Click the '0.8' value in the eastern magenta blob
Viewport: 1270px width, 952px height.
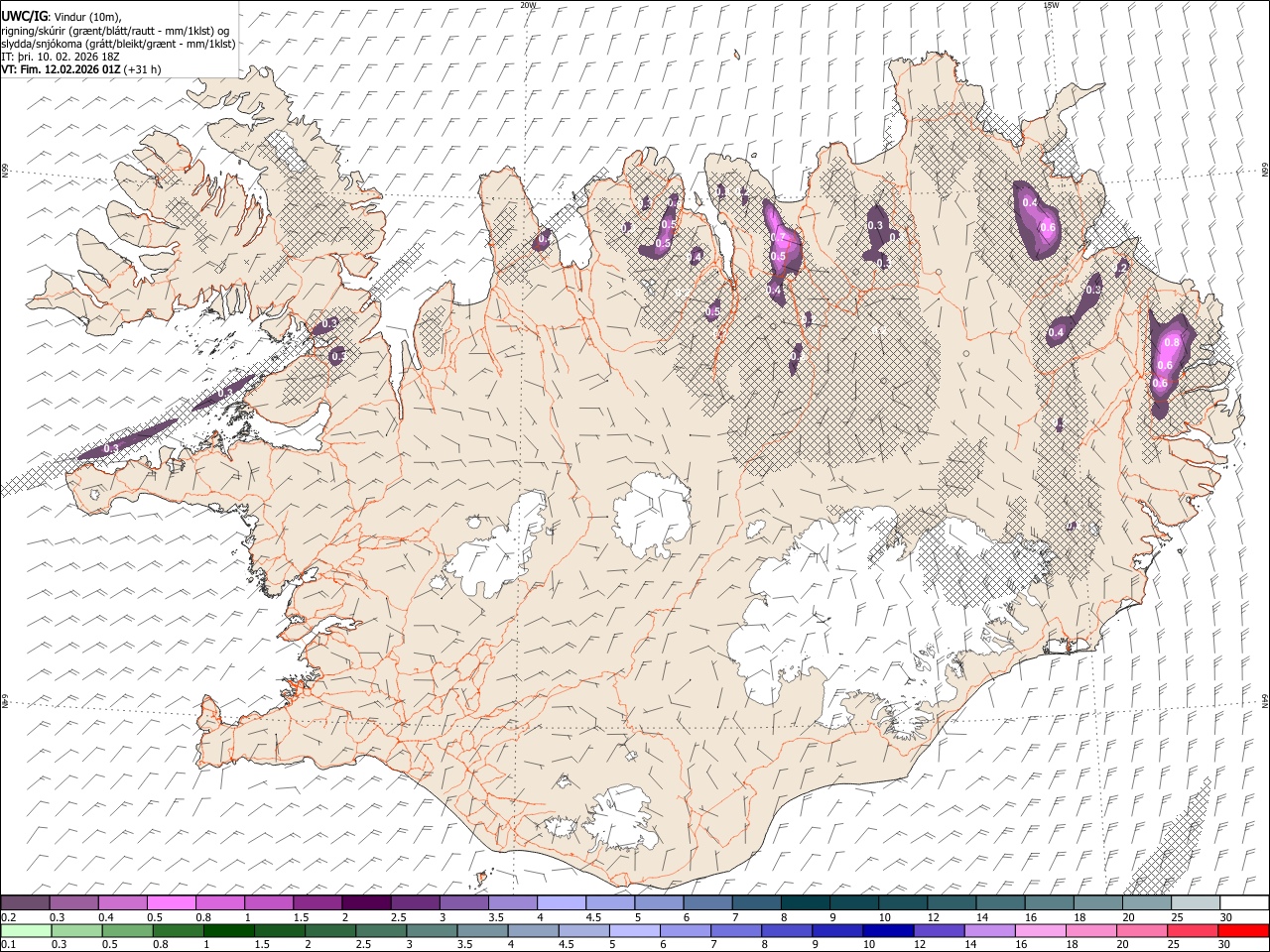1171,342
